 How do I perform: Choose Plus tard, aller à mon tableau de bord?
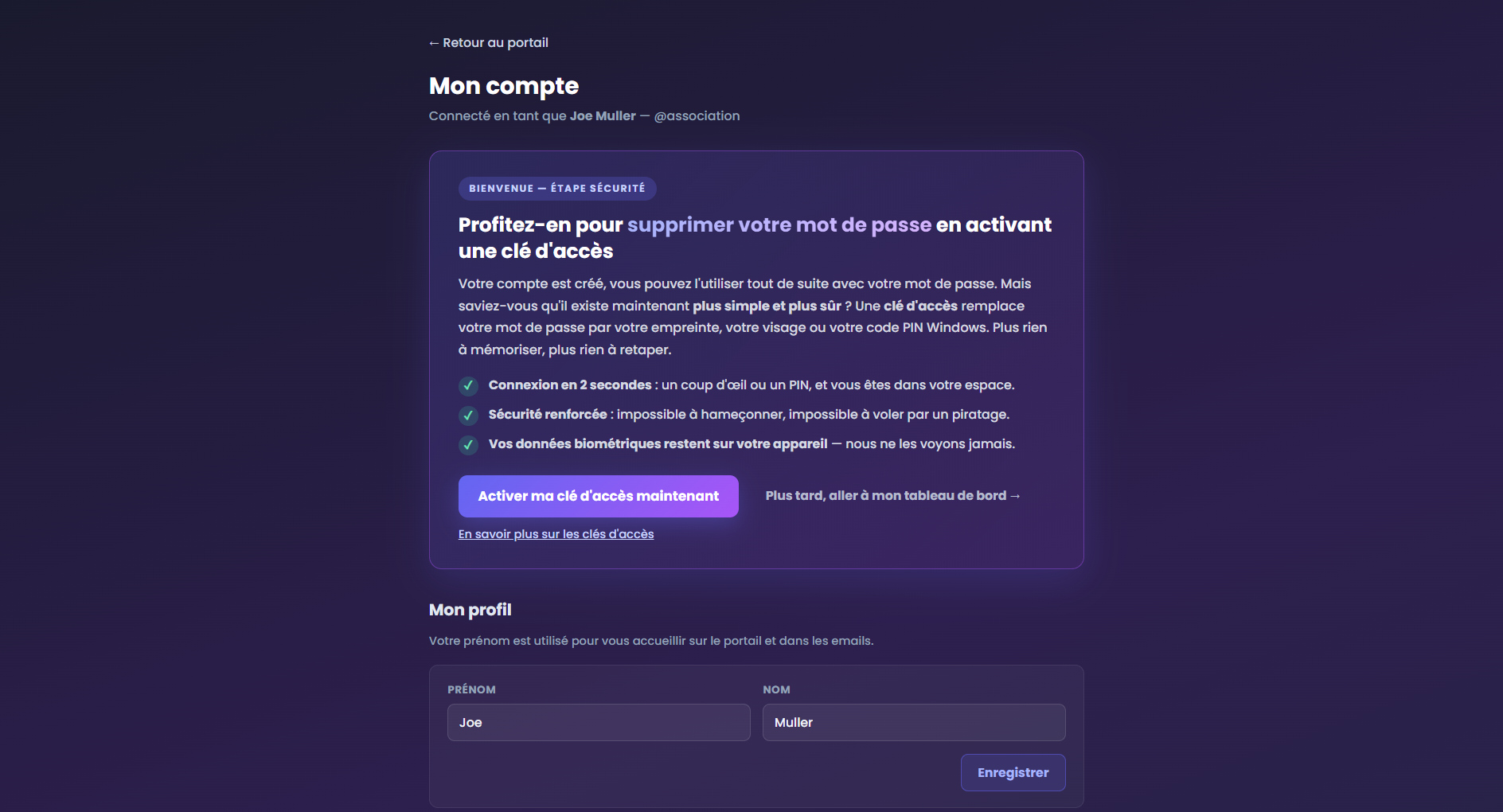coord(892,496)
